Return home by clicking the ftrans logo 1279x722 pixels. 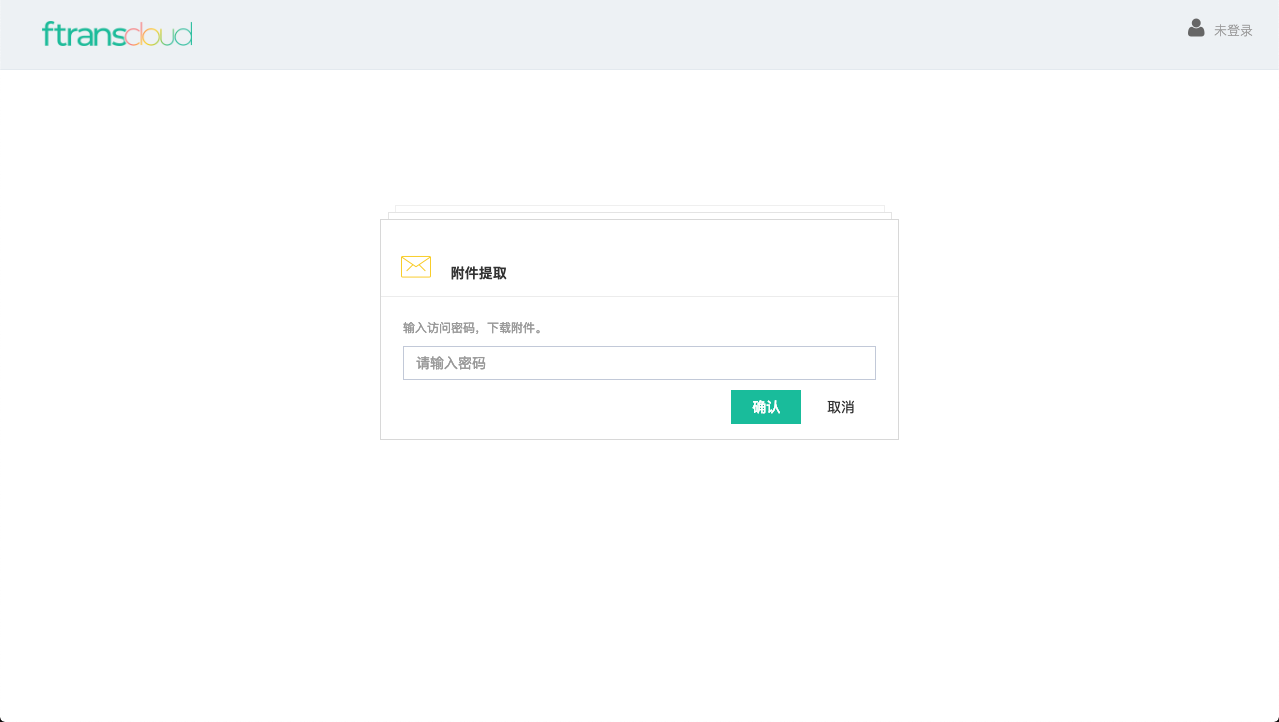point(115,34)
